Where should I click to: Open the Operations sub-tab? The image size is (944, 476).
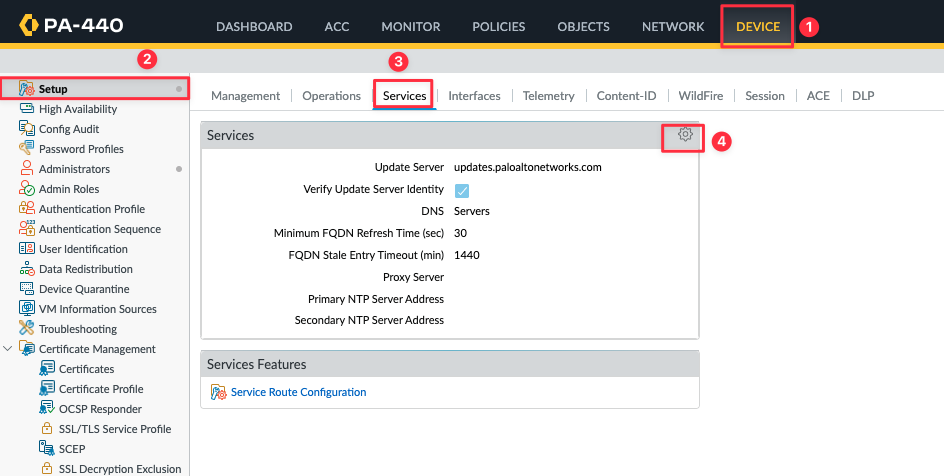[332, 96]
